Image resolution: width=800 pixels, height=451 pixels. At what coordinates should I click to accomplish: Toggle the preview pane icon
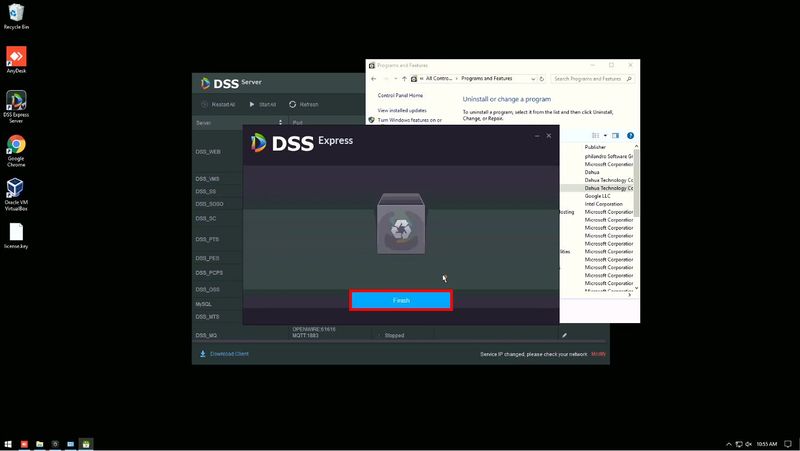615,136
